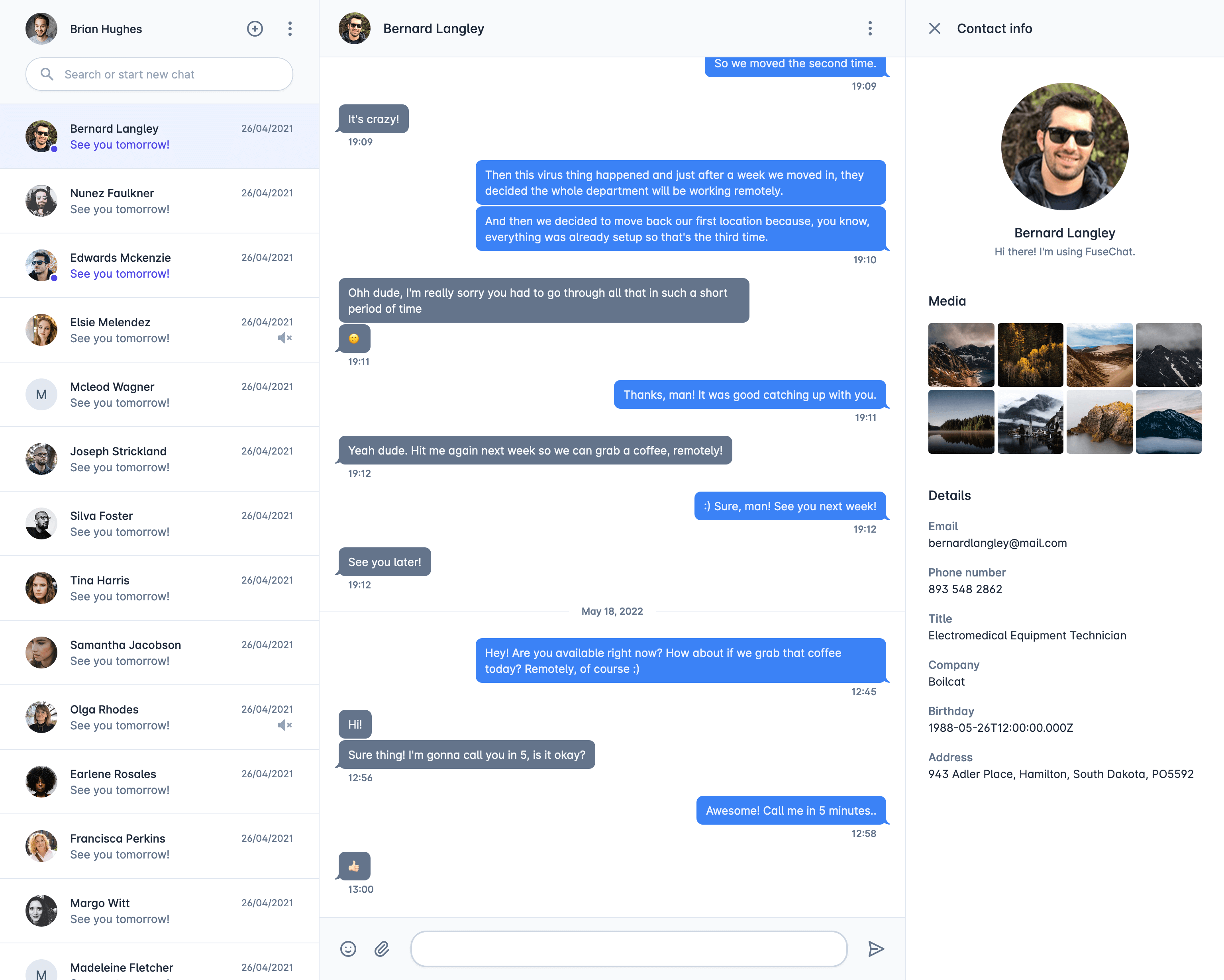Send the message with paper plane icon
The height and width of the screenshot is (980, 1224).
876,949
